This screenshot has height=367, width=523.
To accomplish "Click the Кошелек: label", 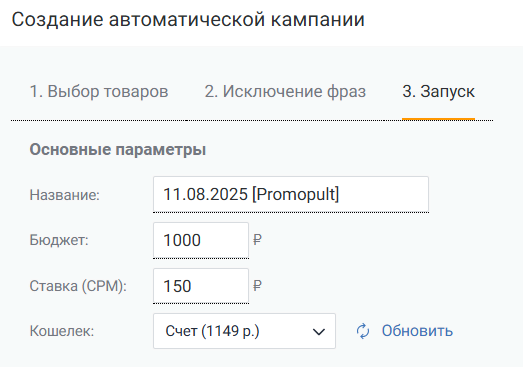I will 62,331.
